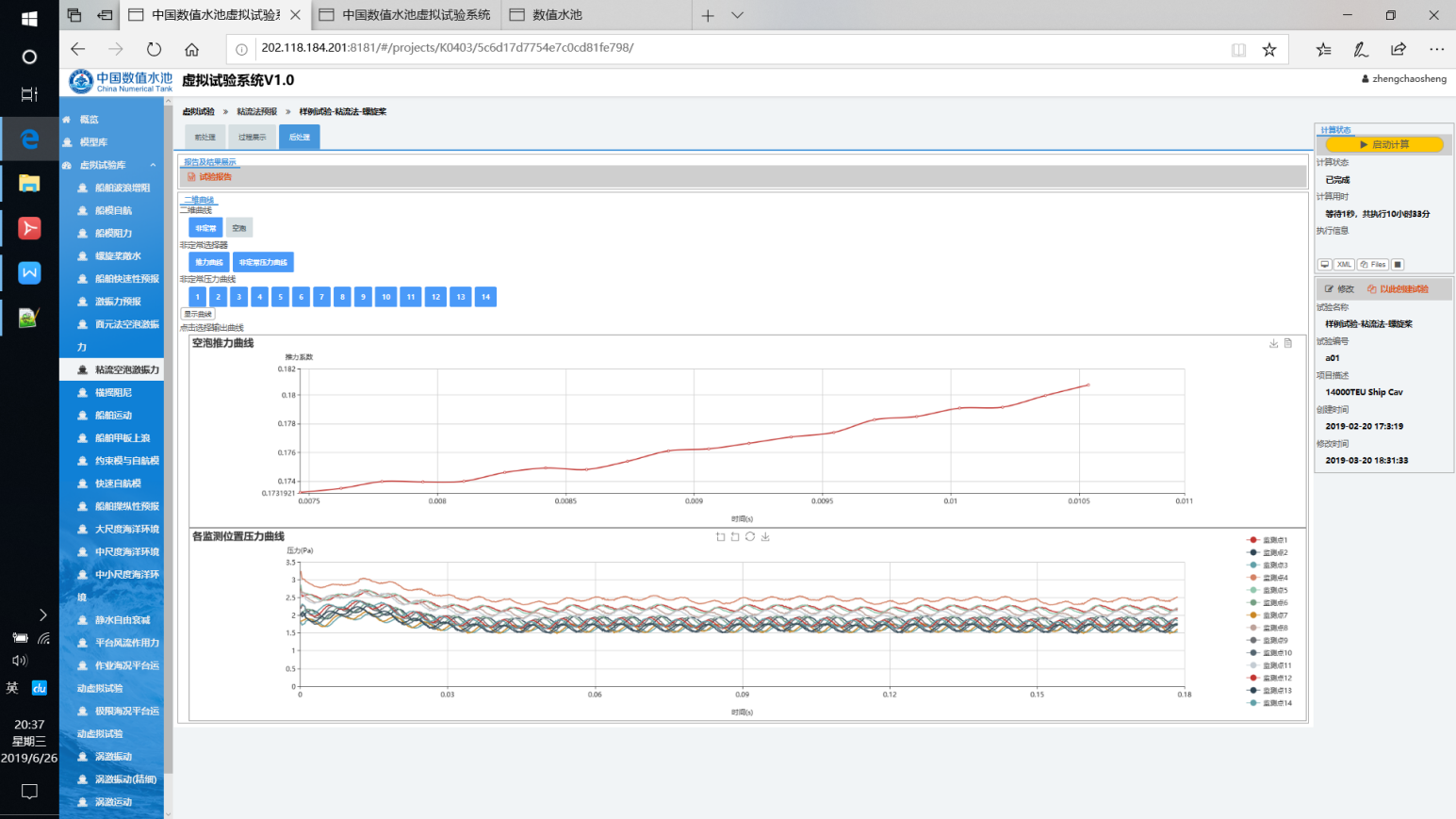Click the browser address bar
Image resolution: width=1456 pixels, height=819 pixels.
(735, 48)
